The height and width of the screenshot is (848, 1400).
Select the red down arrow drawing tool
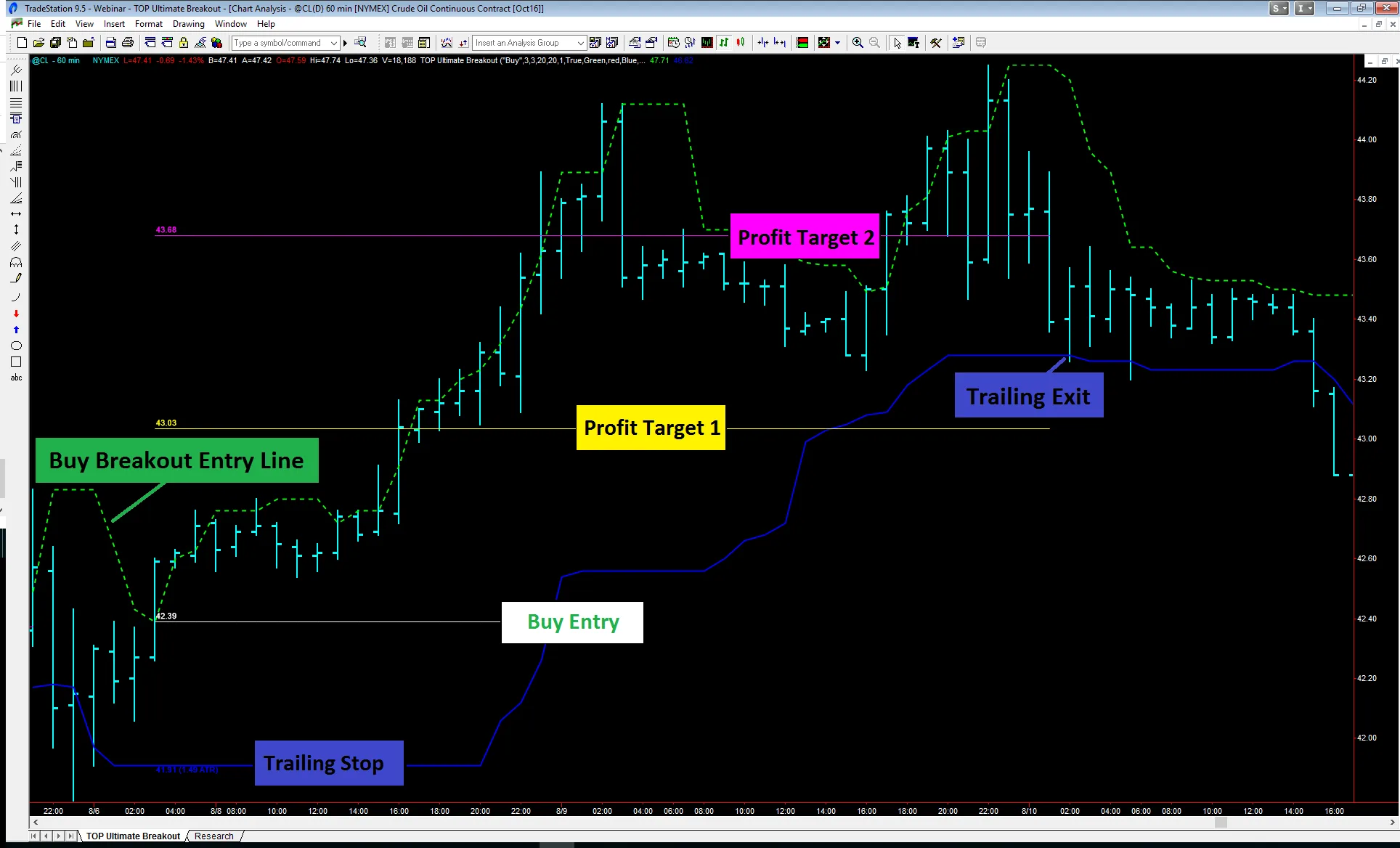pos(16,314)
